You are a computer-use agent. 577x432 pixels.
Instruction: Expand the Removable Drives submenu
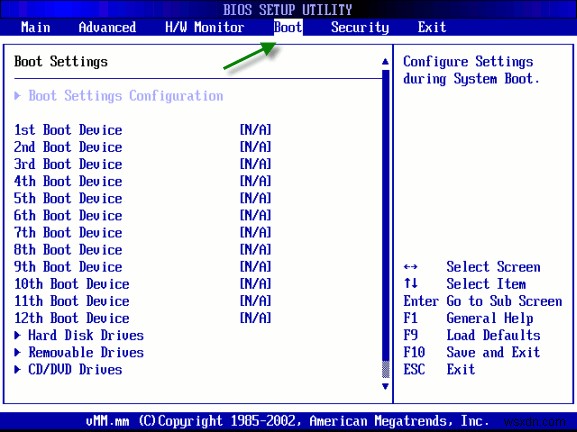86,353
